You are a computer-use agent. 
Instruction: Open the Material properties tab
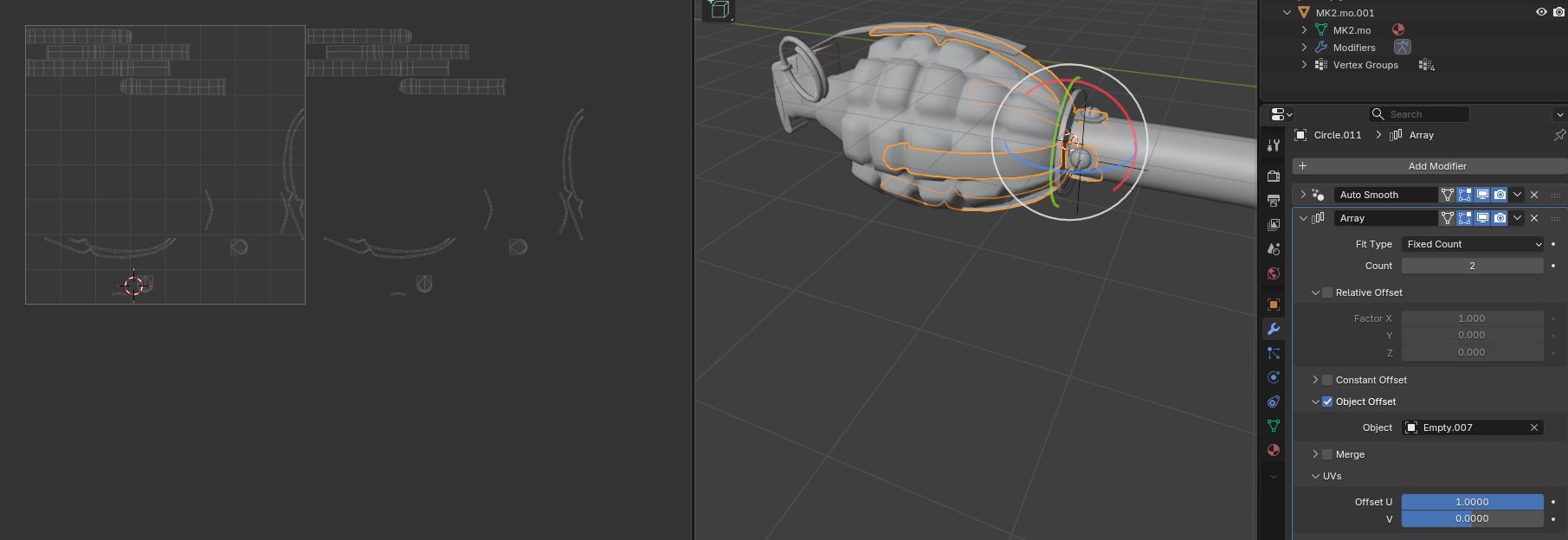pos(1273,450)
